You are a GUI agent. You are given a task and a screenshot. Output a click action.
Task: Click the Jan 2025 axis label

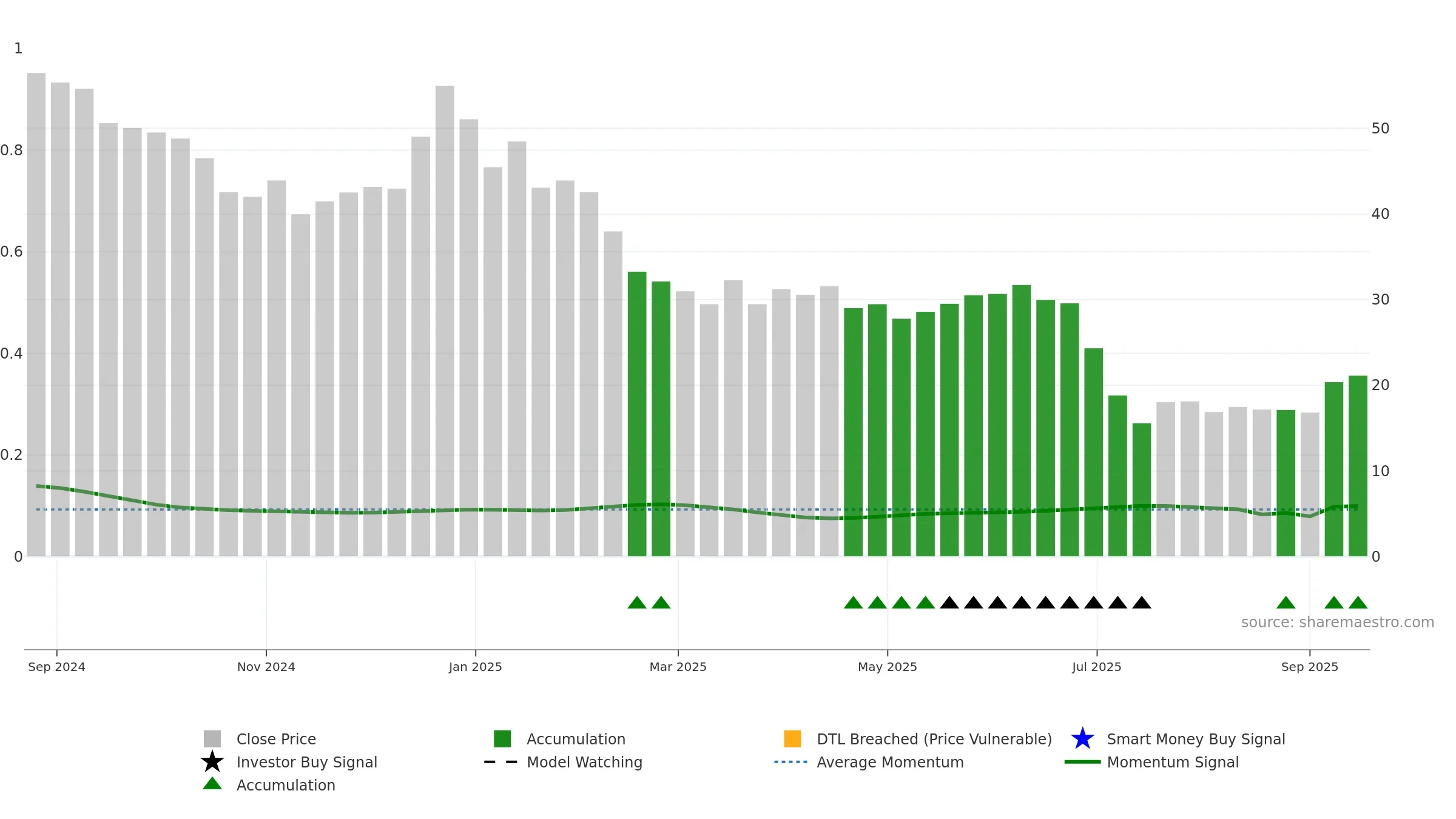click(x=476, y=667)
